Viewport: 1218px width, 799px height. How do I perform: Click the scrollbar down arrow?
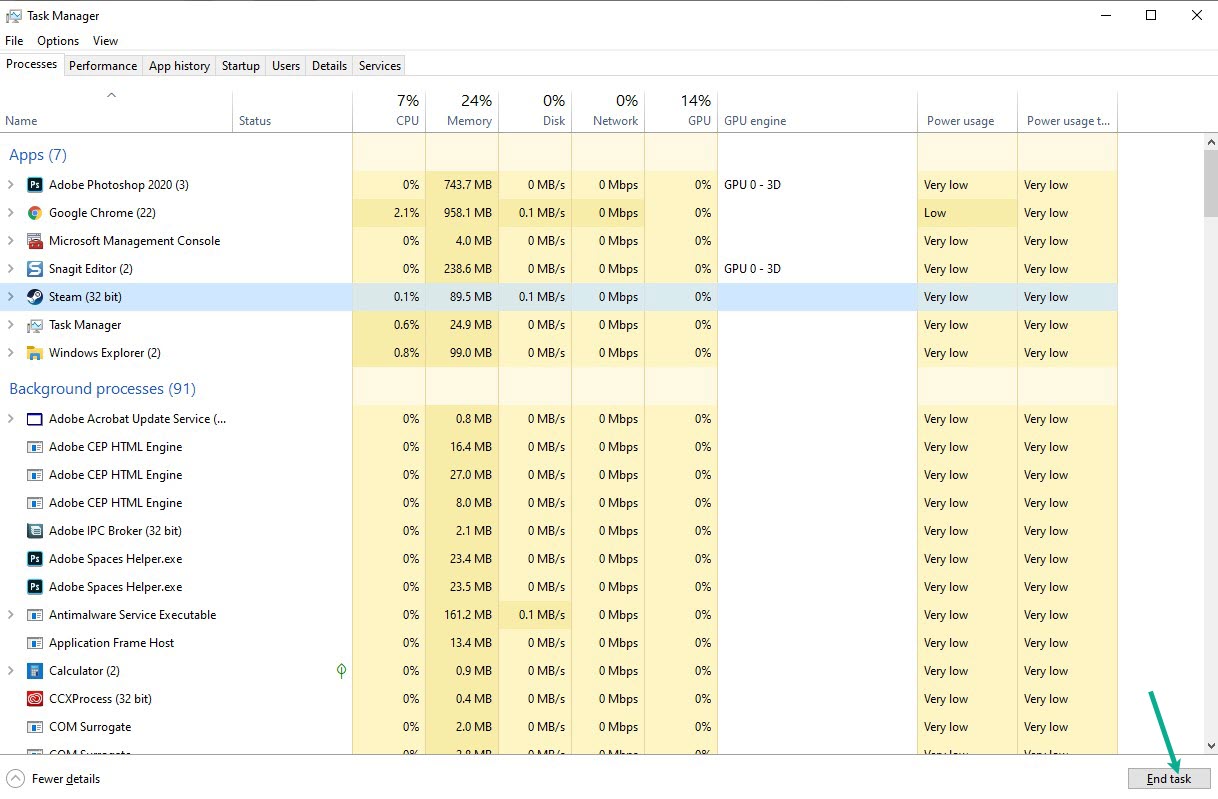(x=1210, y=745)
